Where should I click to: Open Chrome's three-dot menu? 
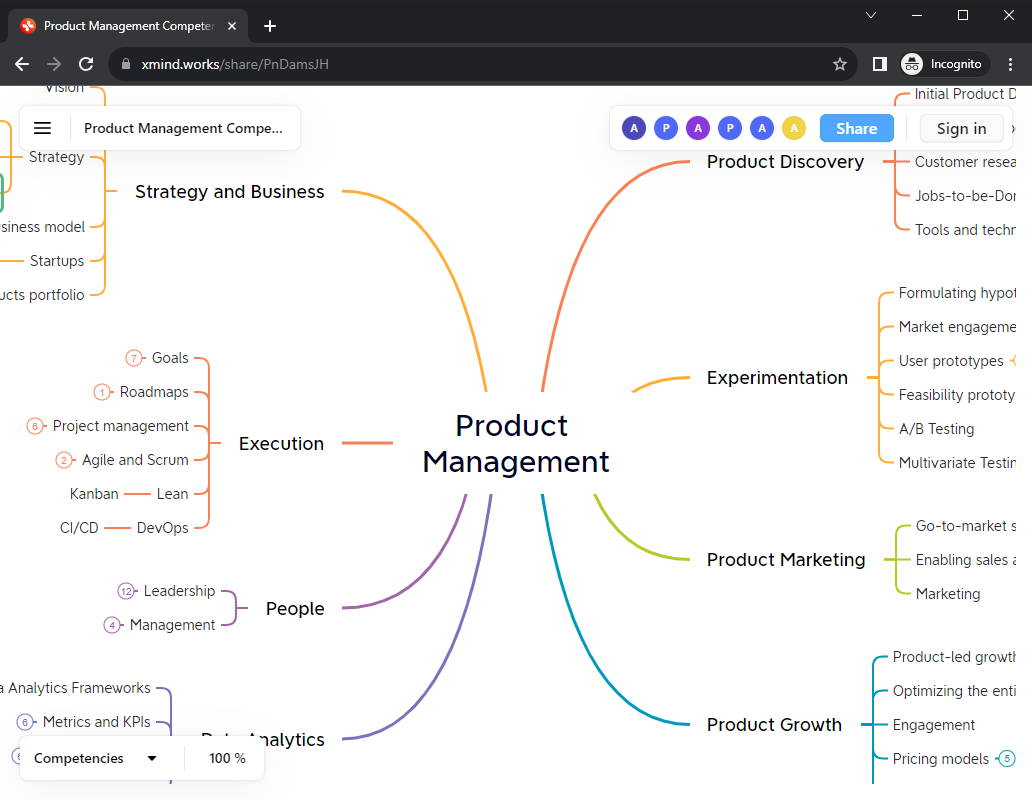click(x=1012, y=63)
